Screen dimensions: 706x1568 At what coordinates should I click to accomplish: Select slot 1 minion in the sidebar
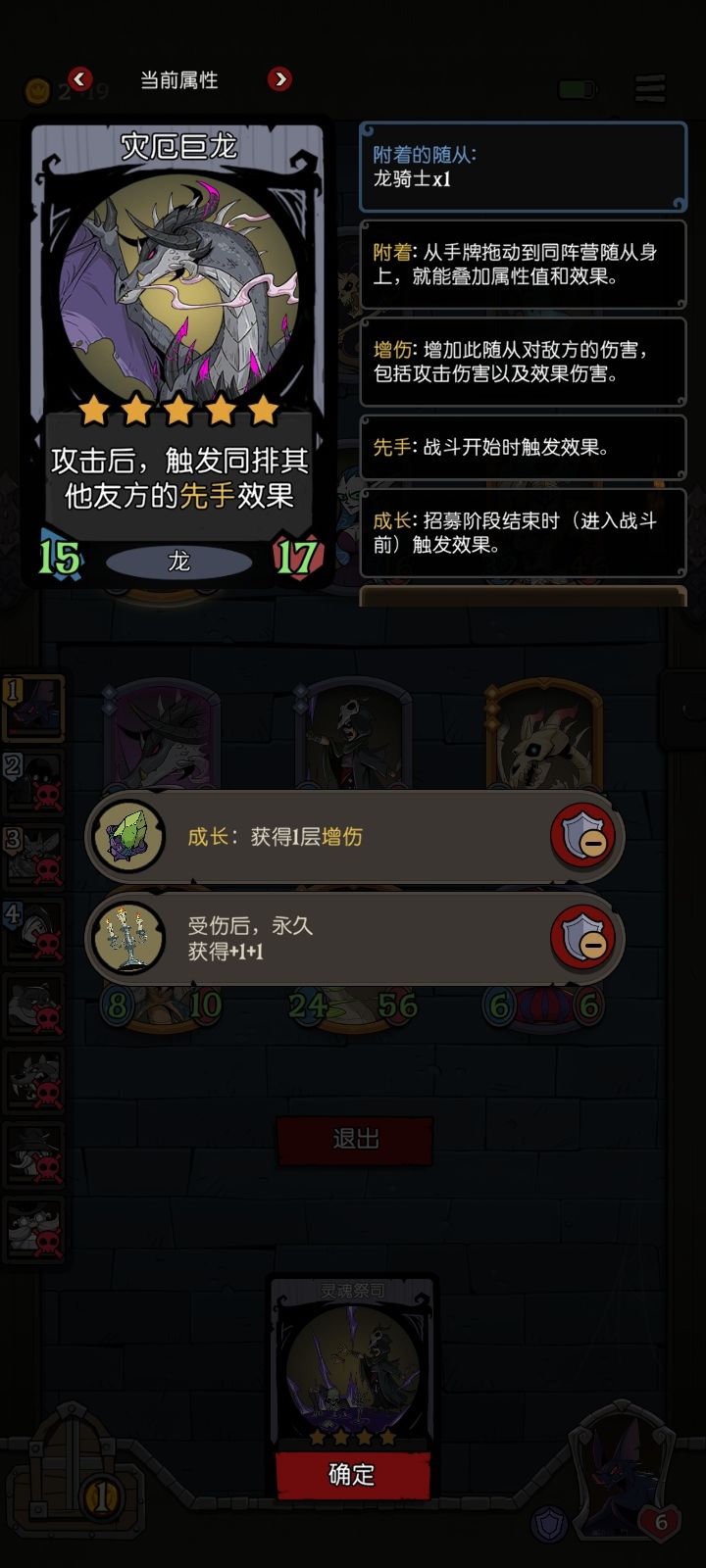click(34, 707)
